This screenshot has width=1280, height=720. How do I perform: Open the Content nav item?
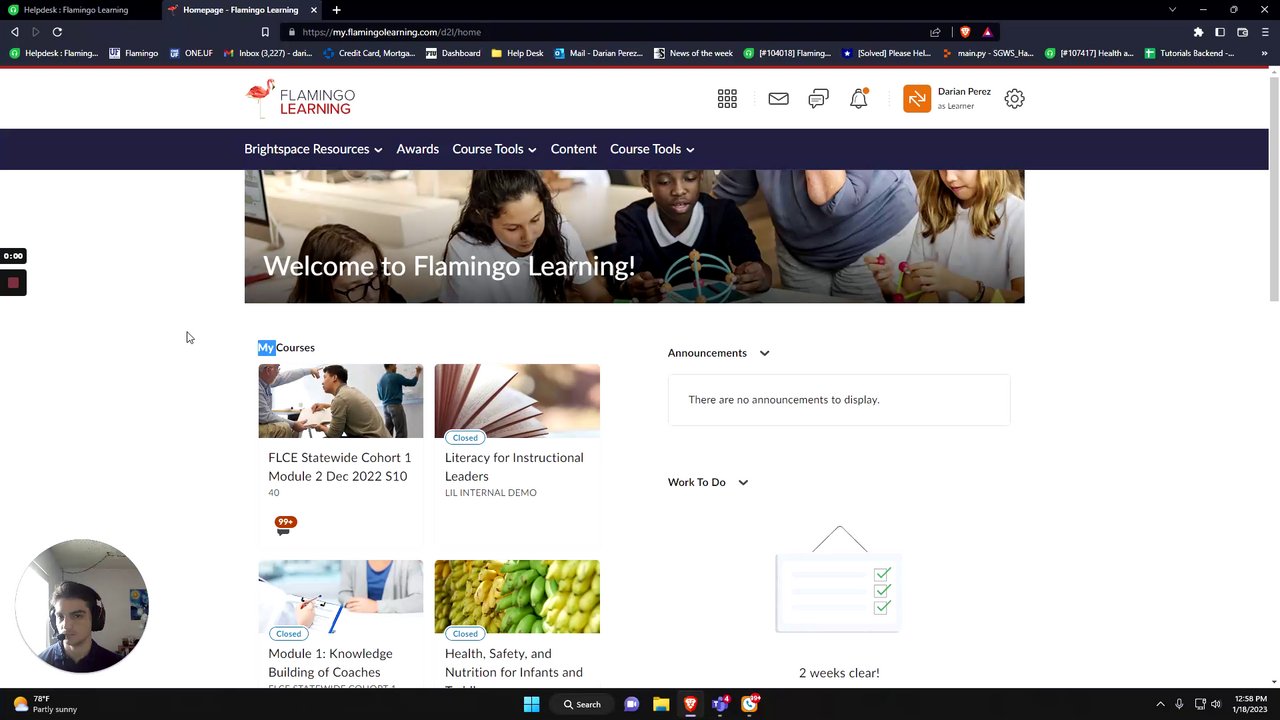click(x=573, y=149)
